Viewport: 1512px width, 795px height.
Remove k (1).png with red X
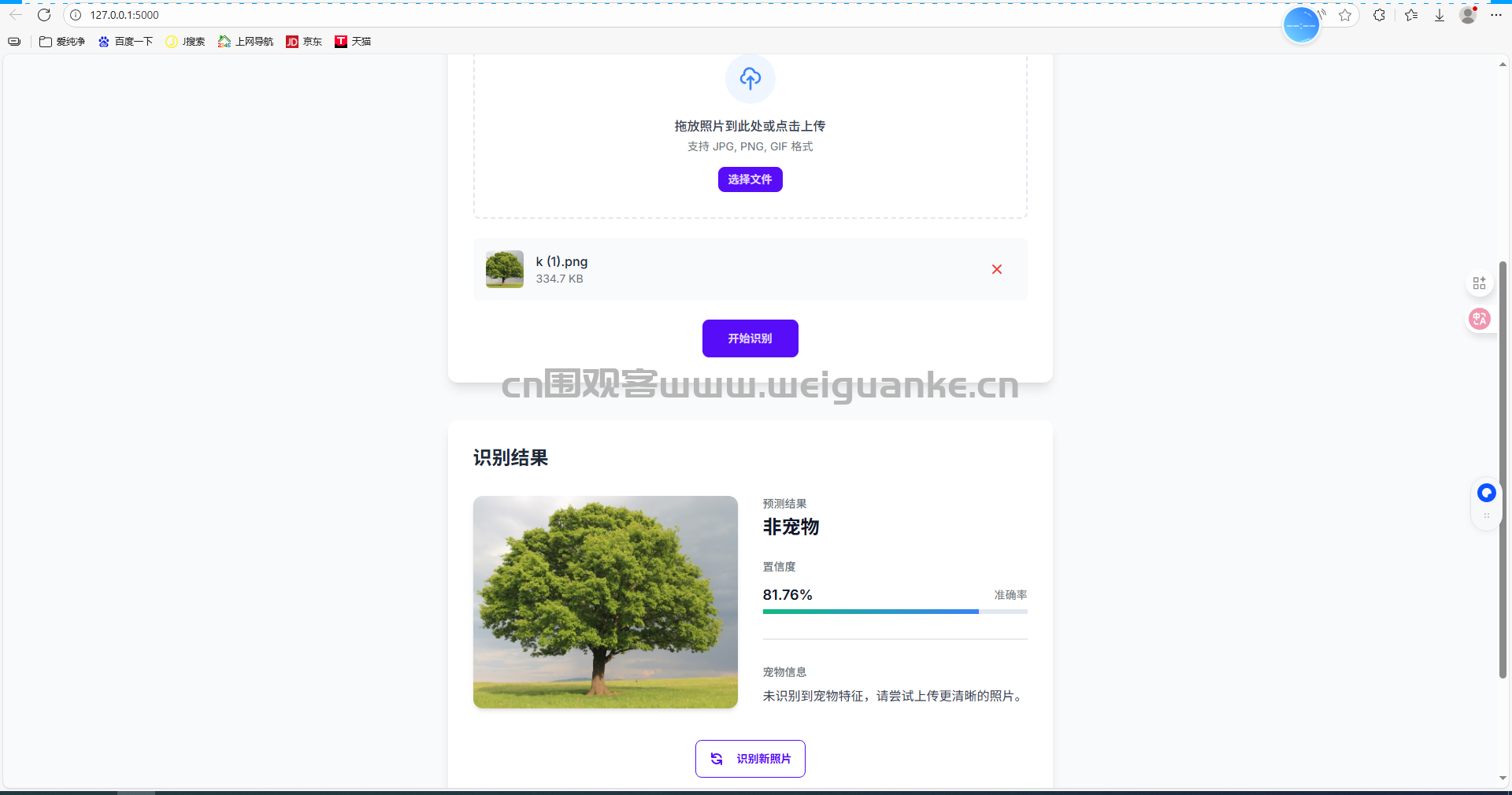click(996, 269)
